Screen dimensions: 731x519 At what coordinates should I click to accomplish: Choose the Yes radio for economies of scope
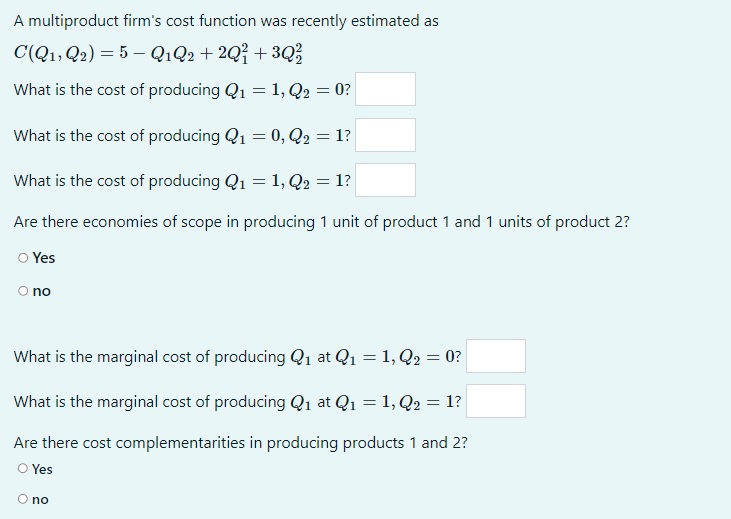[23, 258]
